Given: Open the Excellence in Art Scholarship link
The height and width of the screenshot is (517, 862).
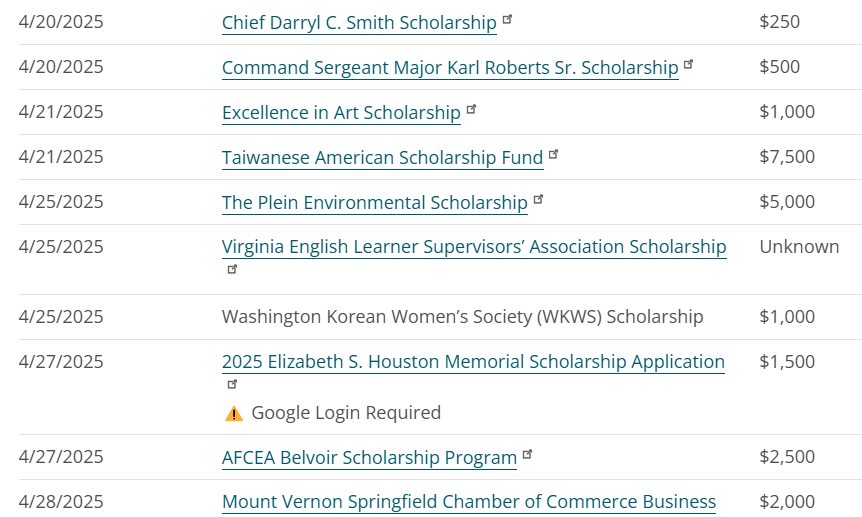Looking at the screenshot, I should 341,113.
